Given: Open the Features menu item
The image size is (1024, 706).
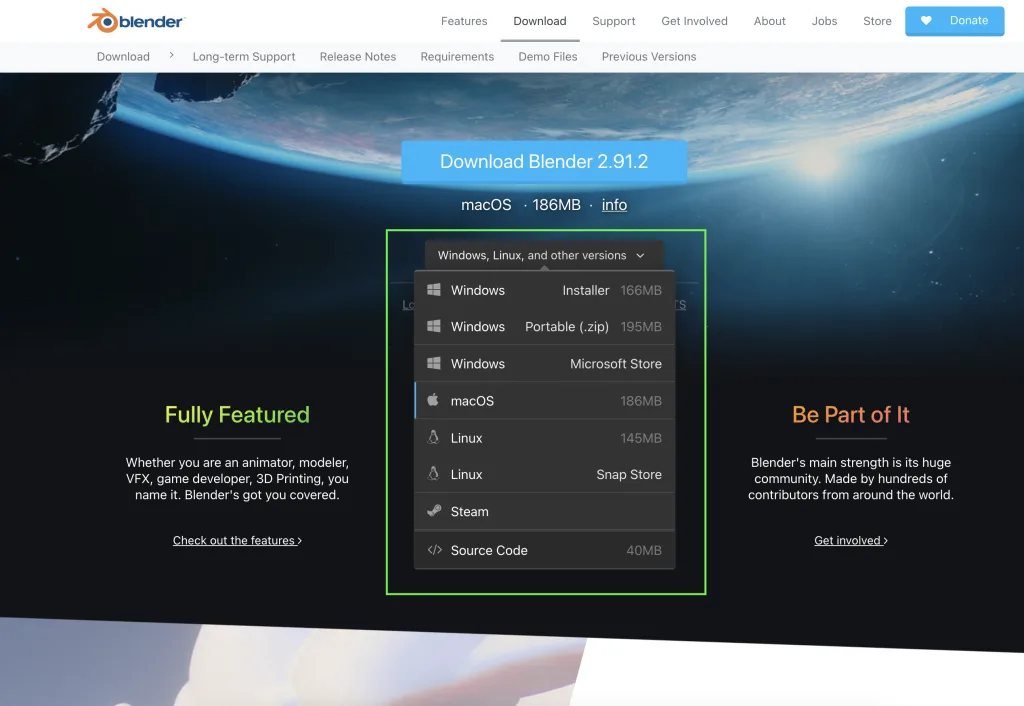Looking at the screenshot, I should click(464, 21).
